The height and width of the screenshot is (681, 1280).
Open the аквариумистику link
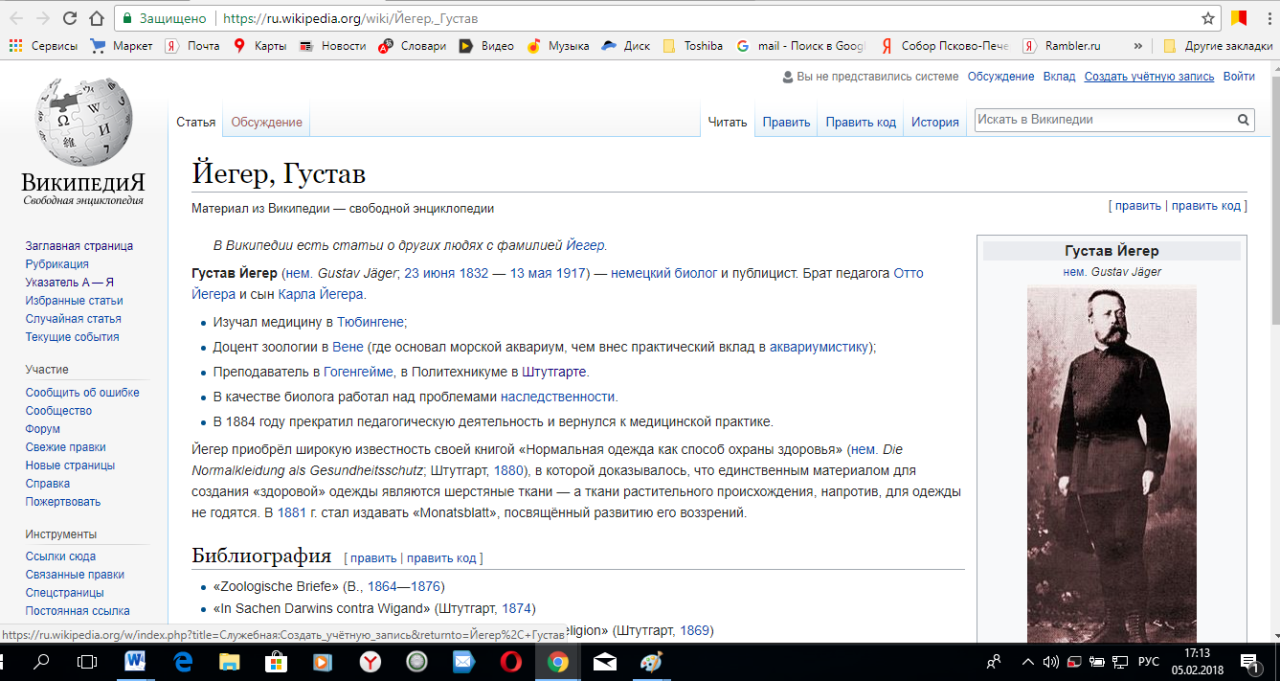(x=819, y=347)
